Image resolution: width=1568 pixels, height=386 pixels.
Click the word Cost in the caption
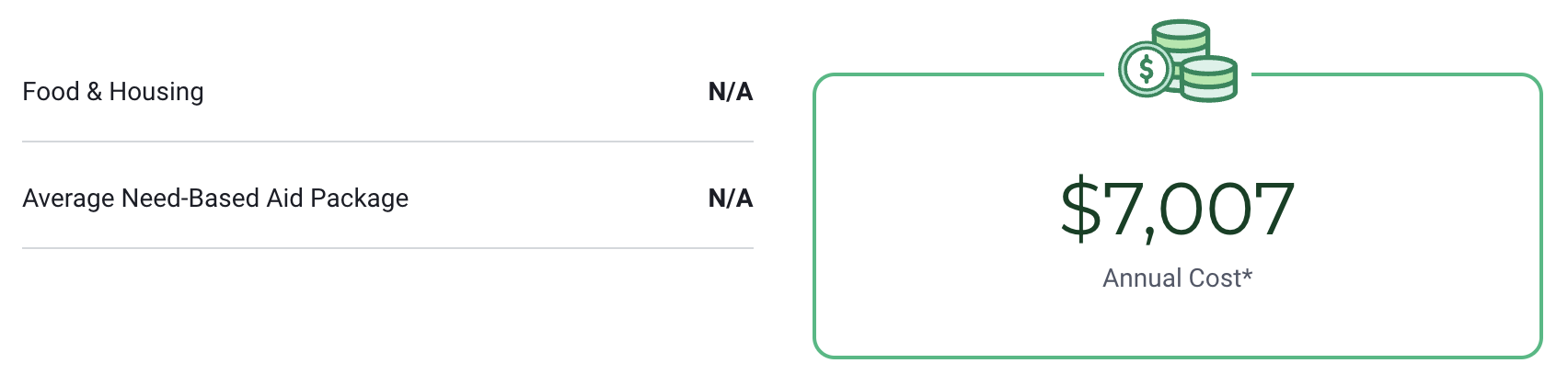click(x=1209, y=278)
